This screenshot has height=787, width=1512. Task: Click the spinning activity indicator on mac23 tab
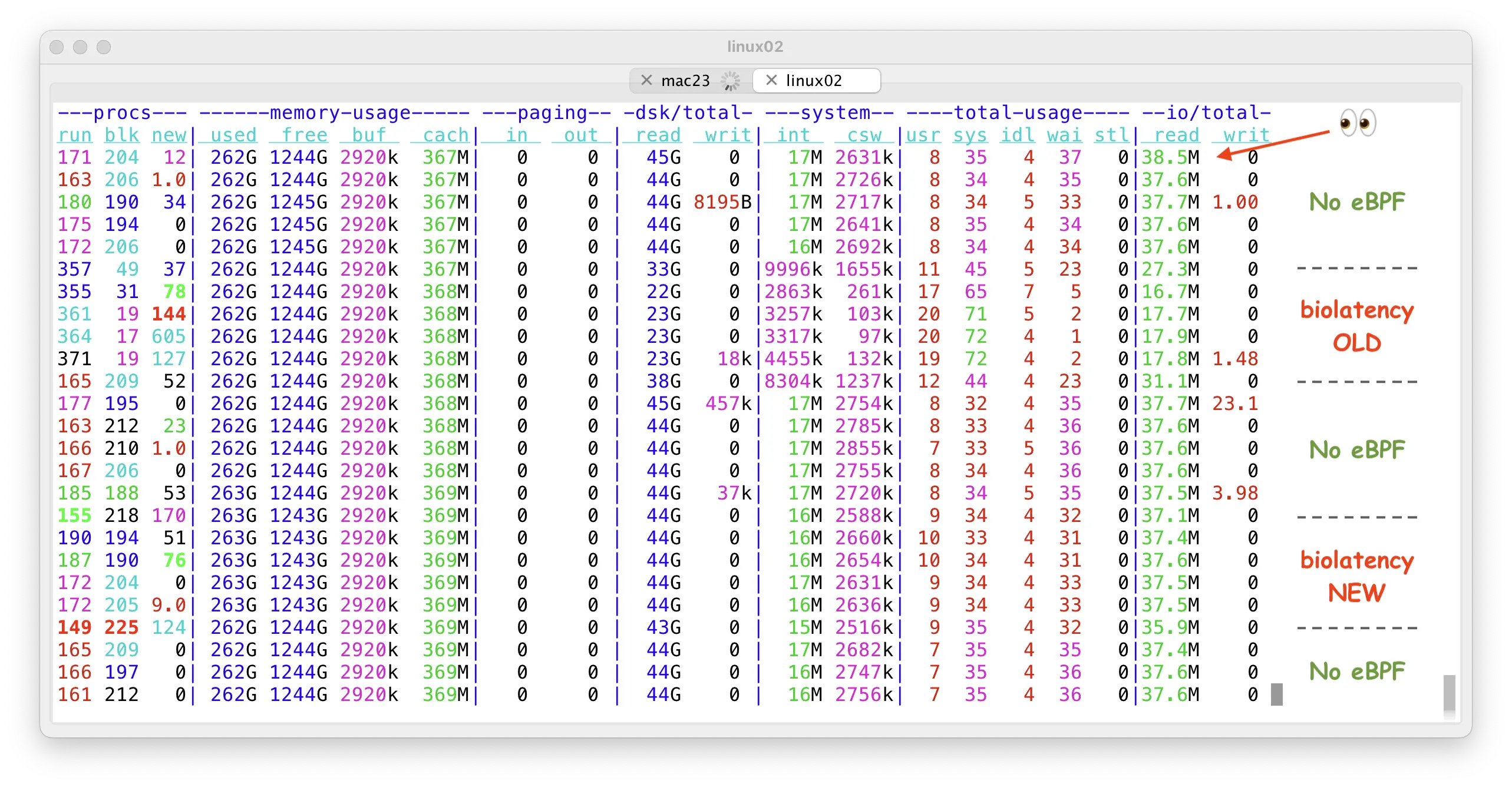(x=731, y=81)
